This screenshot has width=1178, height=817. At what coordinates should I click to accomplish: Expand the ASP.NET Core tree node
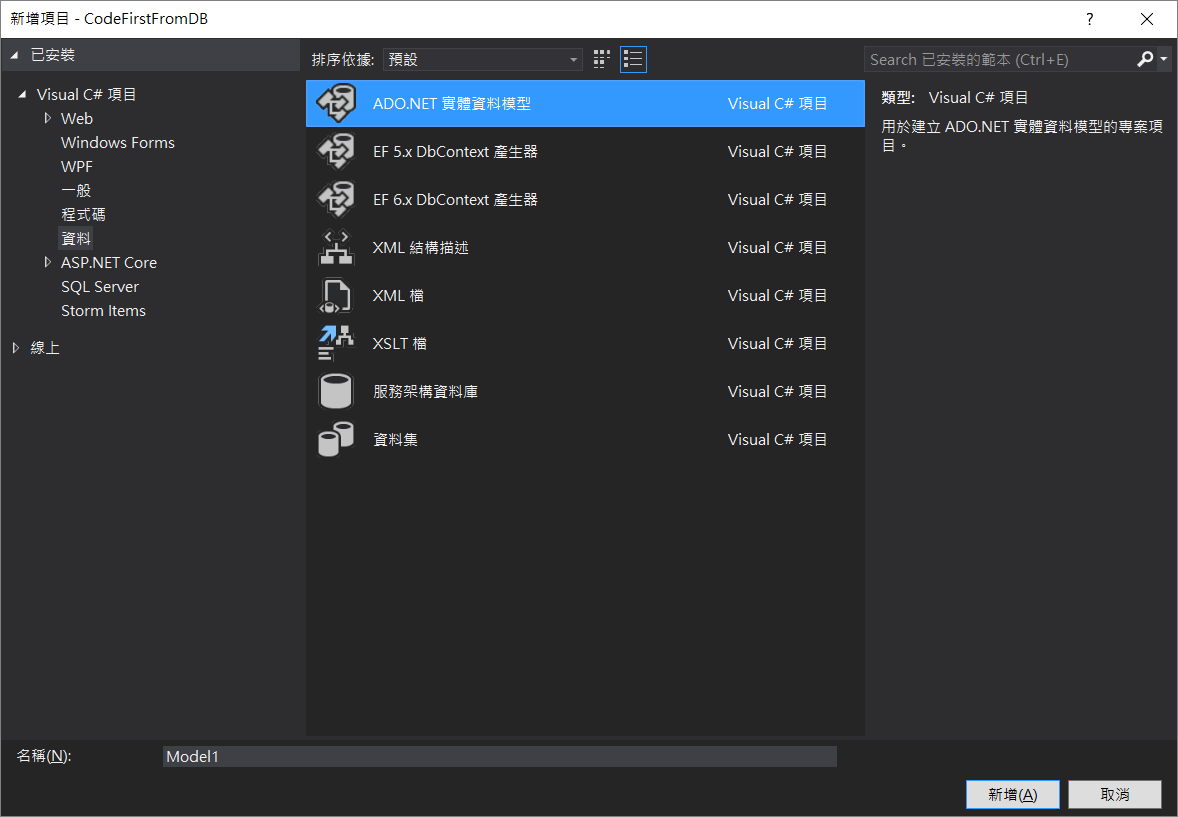pos(47,262)
